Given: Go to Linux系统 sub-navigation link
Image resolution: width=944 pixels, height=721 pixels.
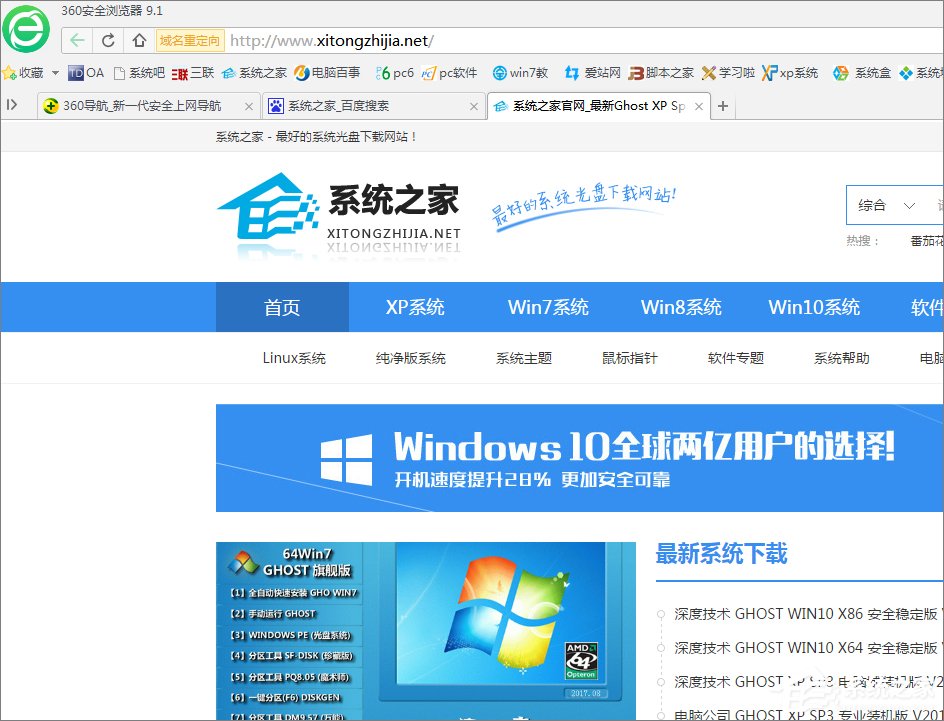Looking at the screenshot, I should click(294, 358).
